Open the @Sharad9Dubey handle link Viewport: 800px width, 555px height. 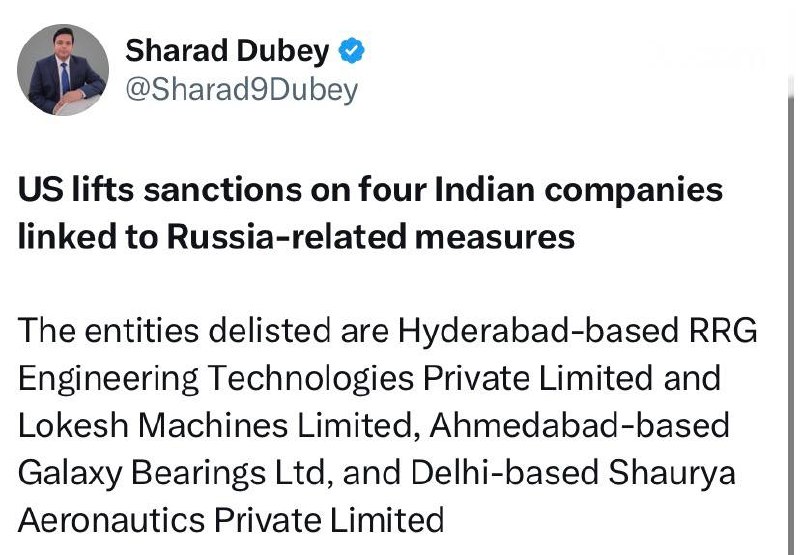[x=242, y=90]
